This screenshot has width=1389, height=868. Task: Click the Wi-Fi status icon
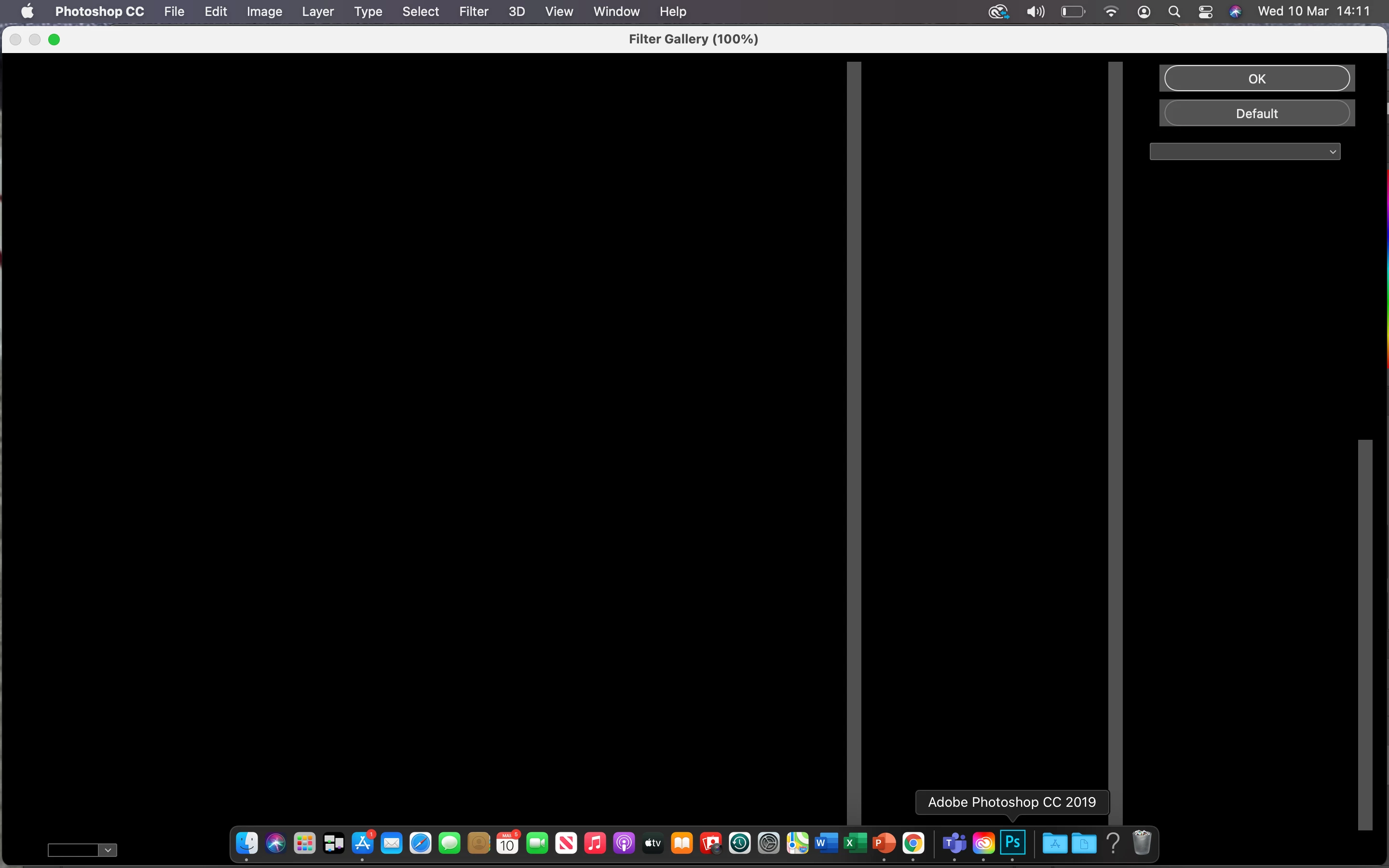coord(1111,12)
